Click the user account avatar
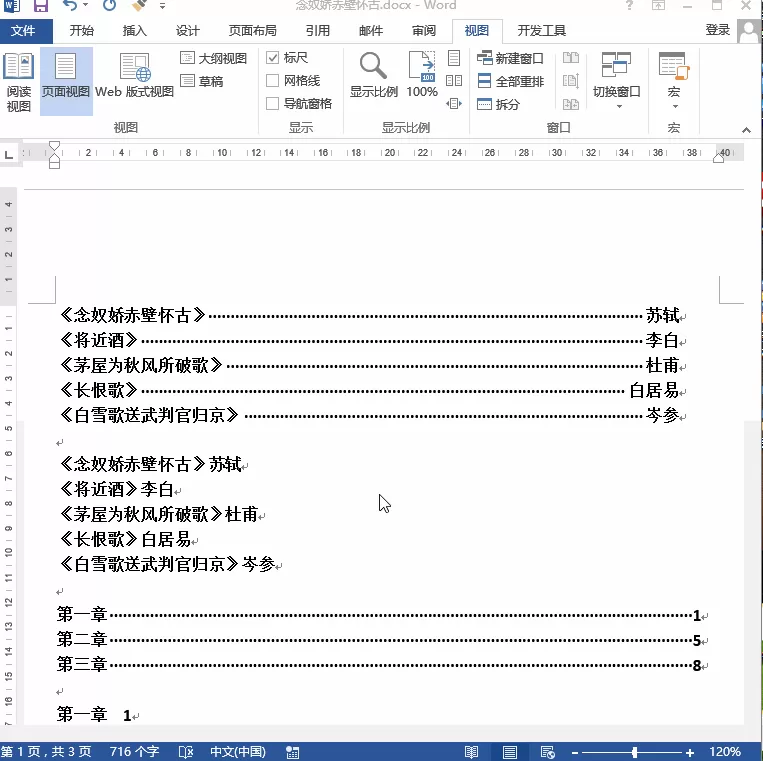 (749, 31)
